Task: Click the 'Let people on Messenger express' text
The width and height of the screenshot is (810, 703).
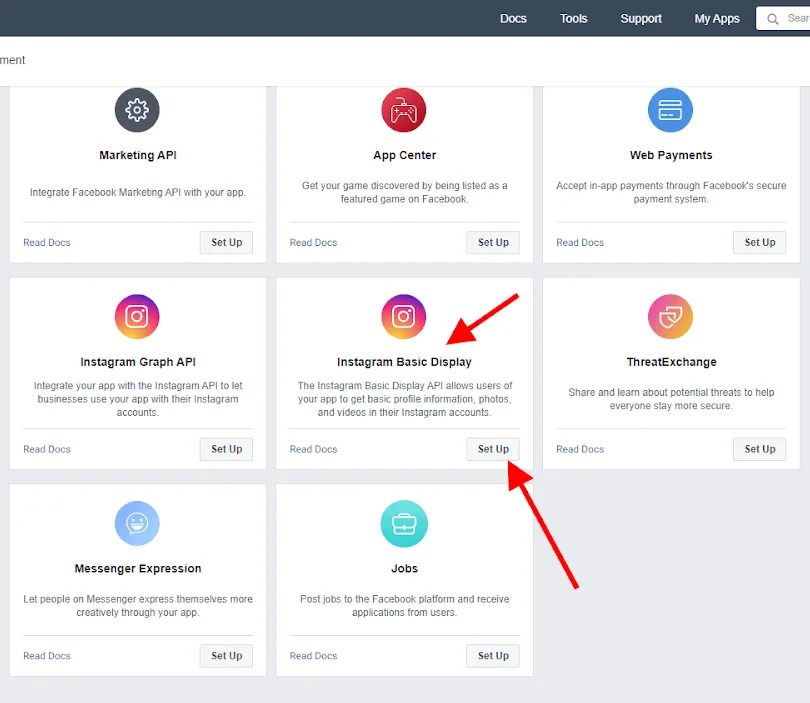Action: pyautogui.click(x=138, y=605)
